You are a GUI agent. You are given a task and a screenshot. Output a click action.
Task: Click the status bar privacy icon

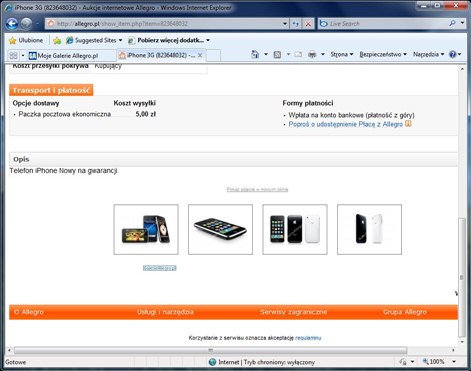[403, 362]
